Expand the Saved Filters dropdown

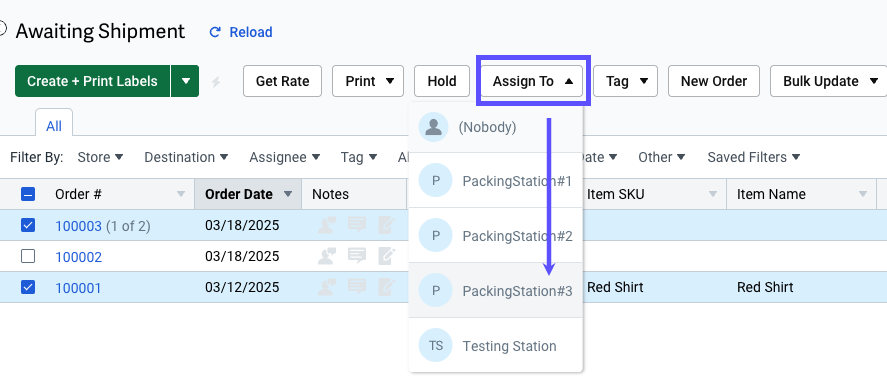753,157
